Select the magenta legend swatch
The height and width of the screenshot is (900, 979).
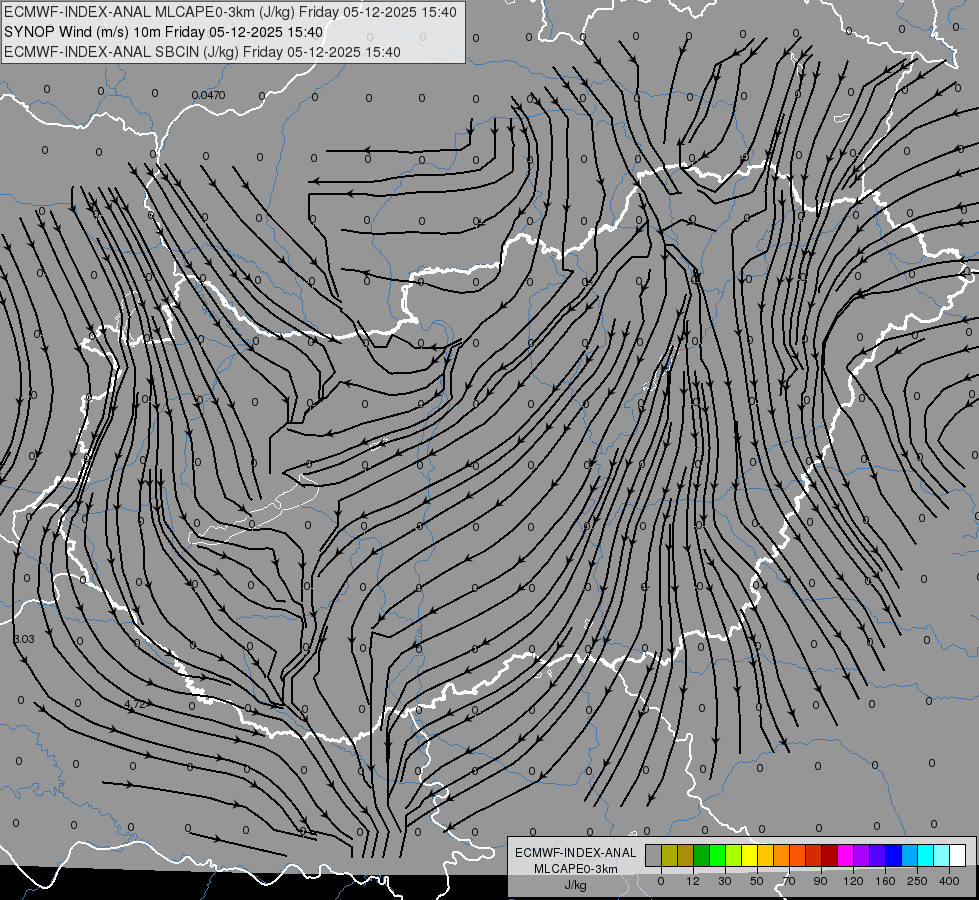846,855
